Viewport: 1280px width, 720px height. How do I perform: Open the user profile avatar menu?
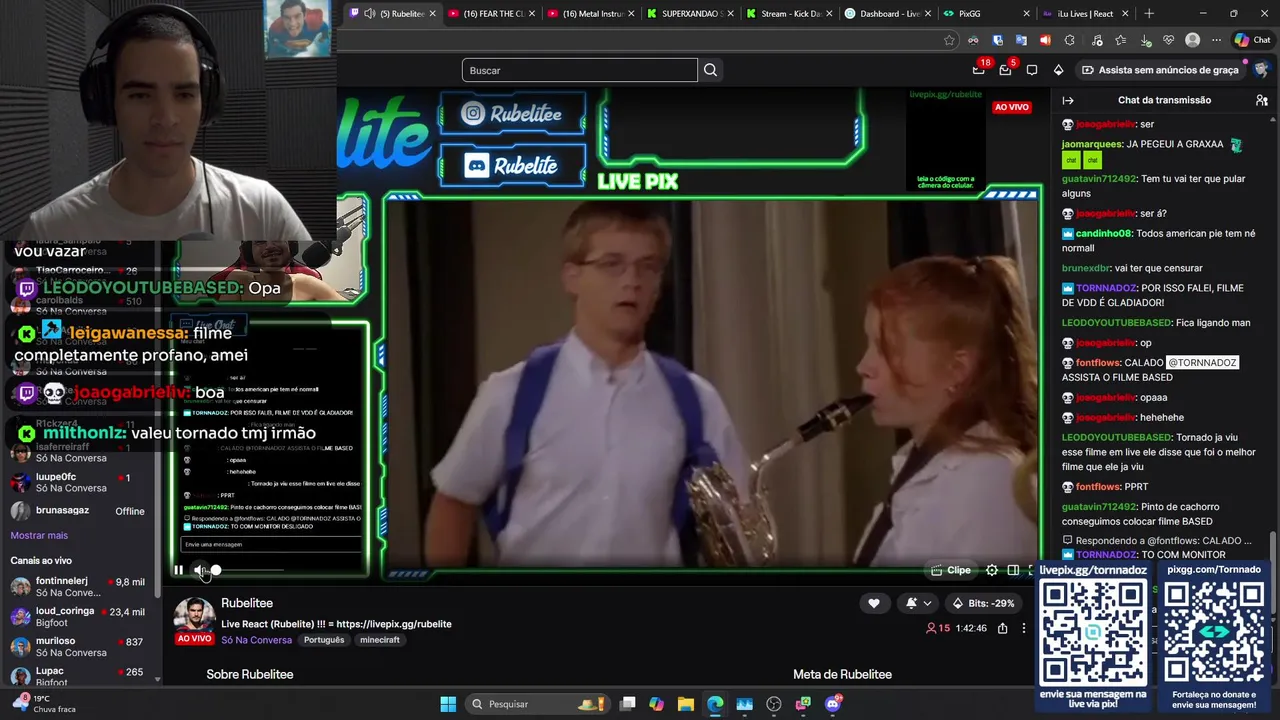tap(1261, 70)
